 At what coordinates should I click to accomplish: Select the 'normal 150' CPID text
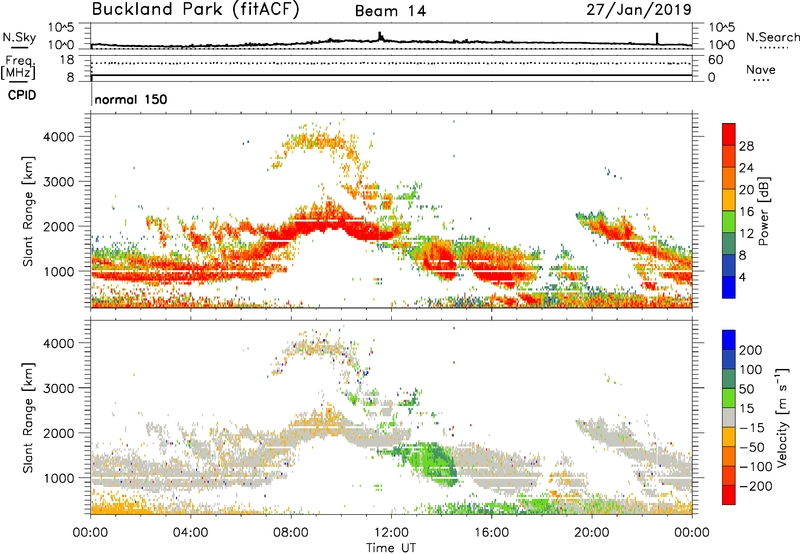(131, 99)
